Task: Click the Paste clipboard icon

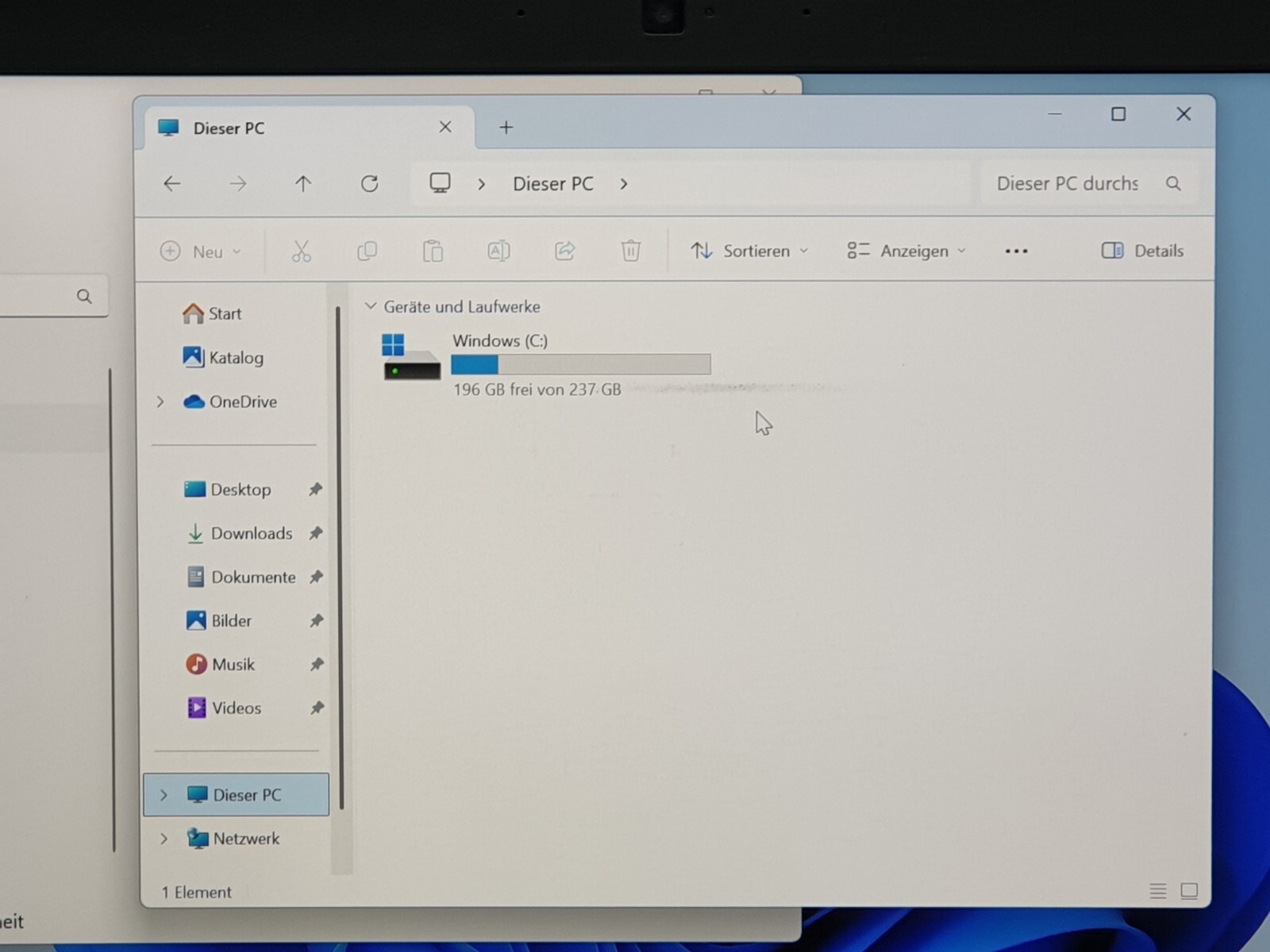Action: click(433, 251)
